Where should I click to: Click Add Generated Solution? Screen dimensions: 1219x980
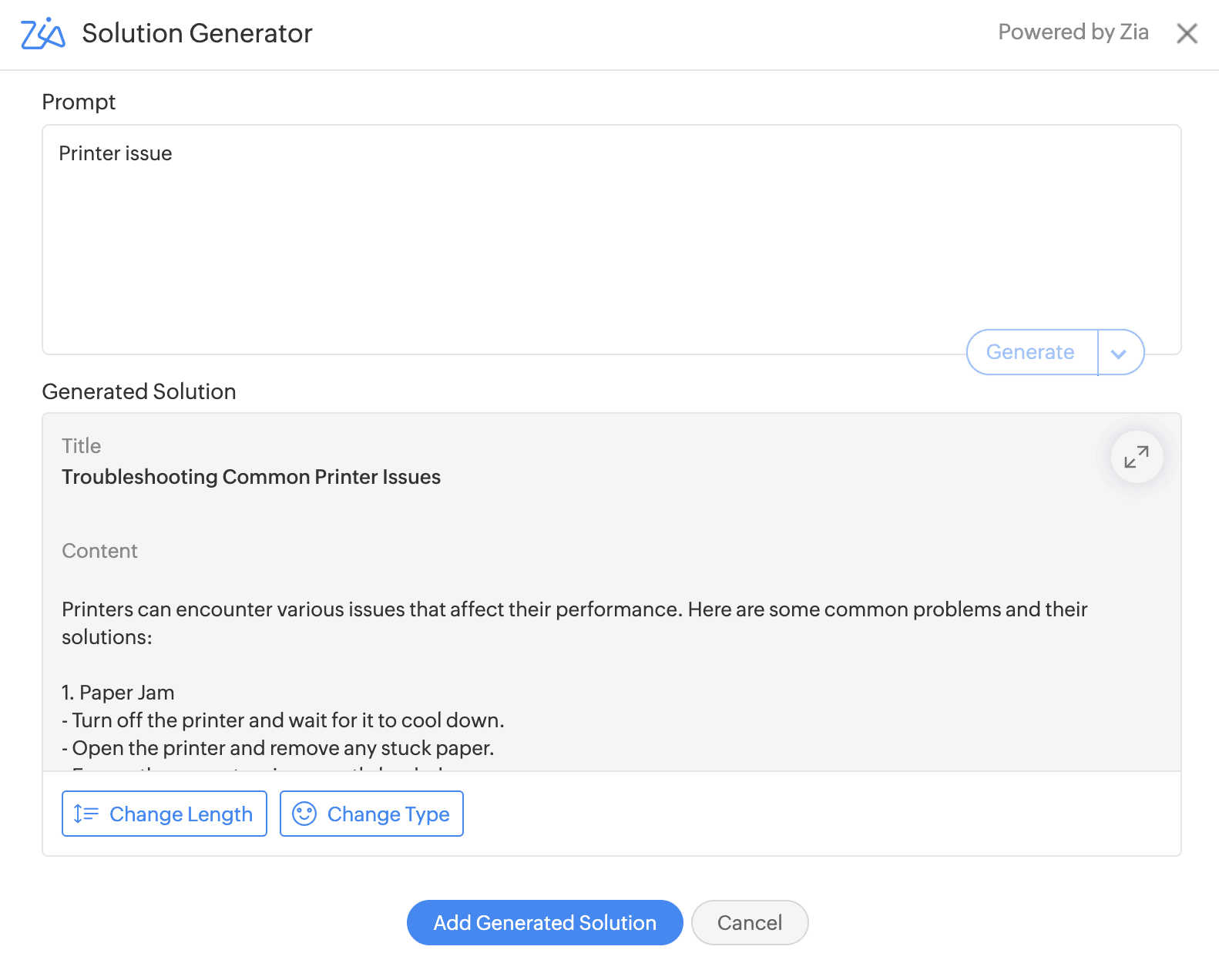coord(545,922)
